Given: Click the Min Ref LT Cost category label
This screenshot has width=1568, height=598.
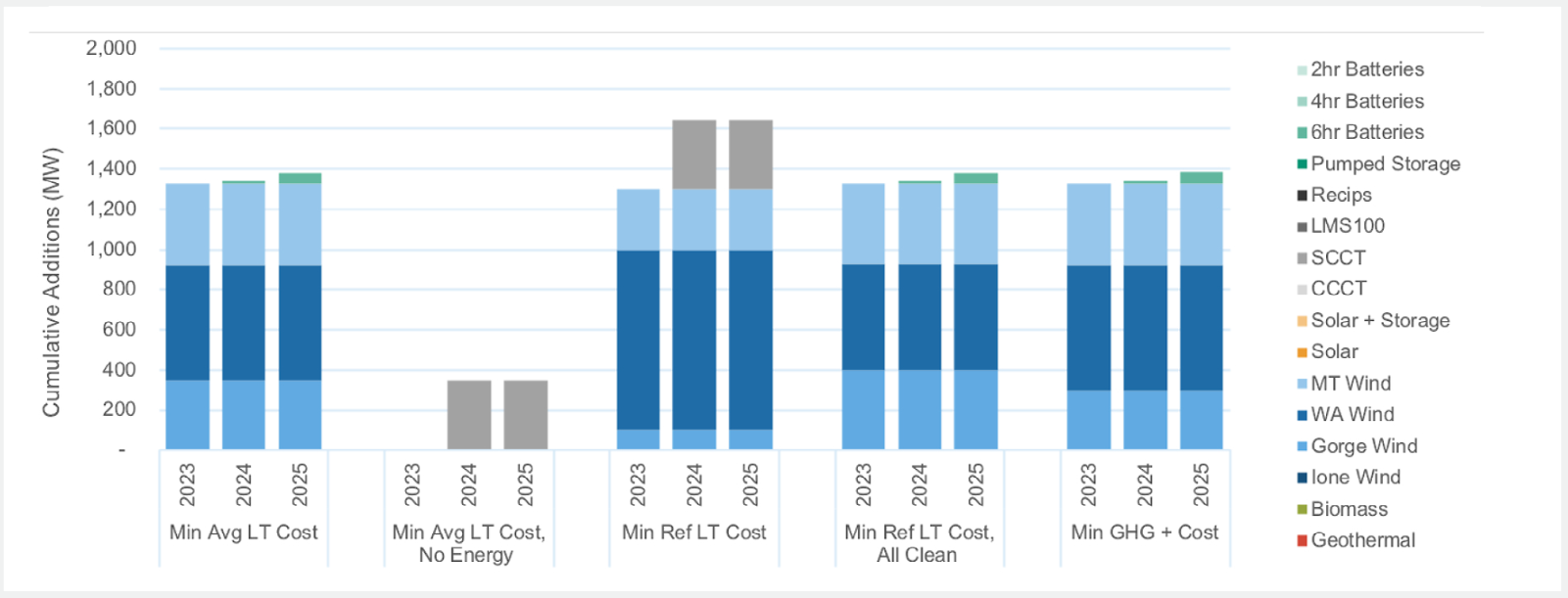Looking at the screenshot, I should (x=694, y=532).
